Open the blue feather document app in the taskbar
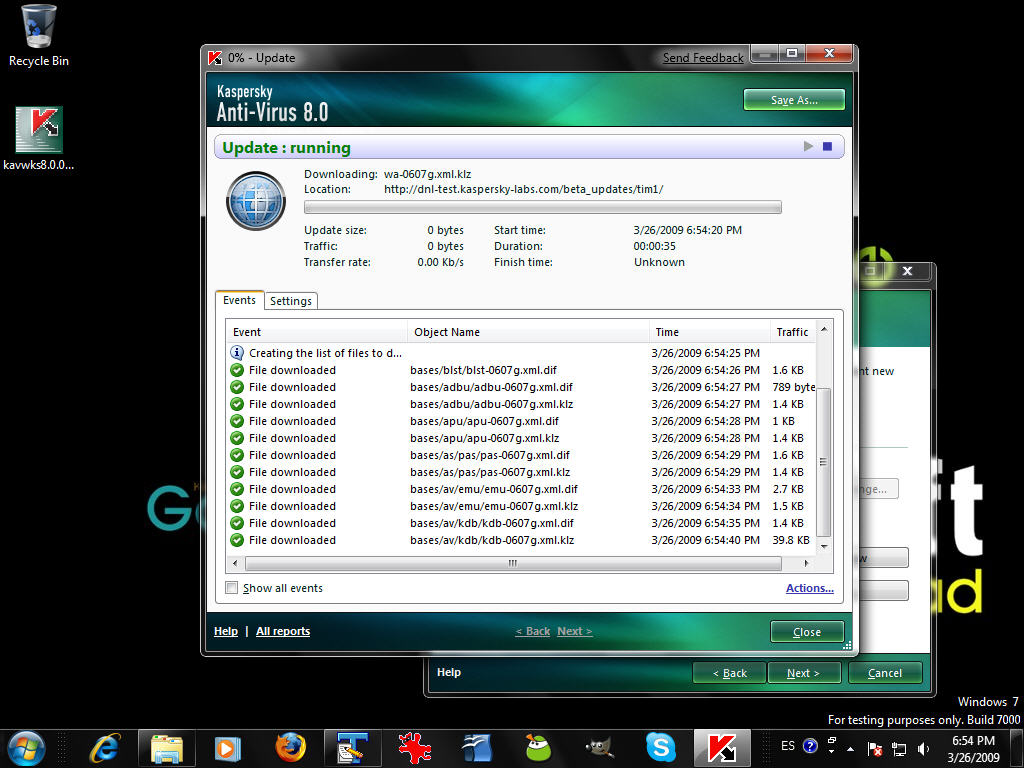Viewport: 1024px width, 768px height. point(477,748)
